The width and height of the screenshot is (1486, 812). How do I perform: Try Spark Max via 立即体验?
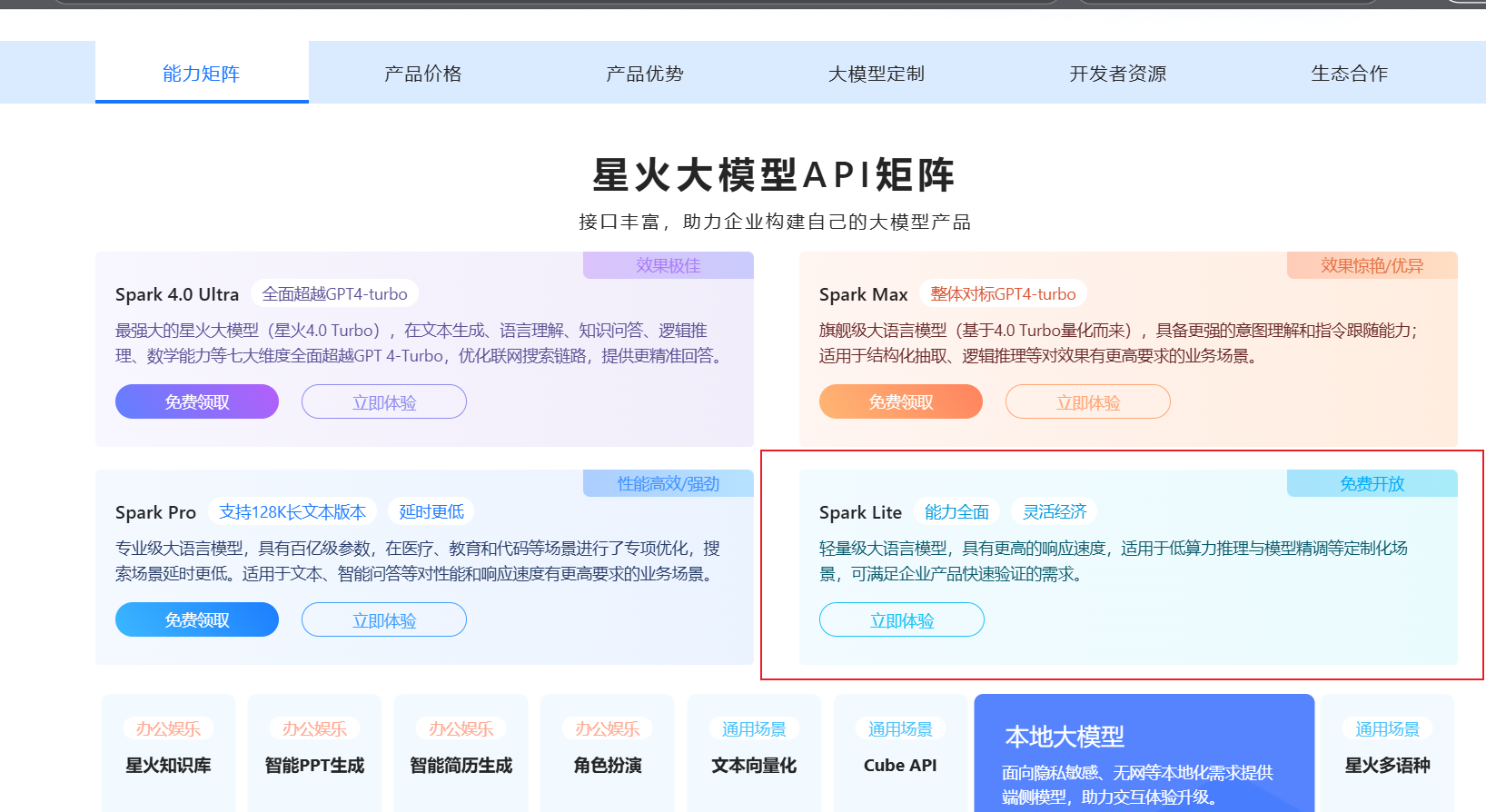(1088, 401)
